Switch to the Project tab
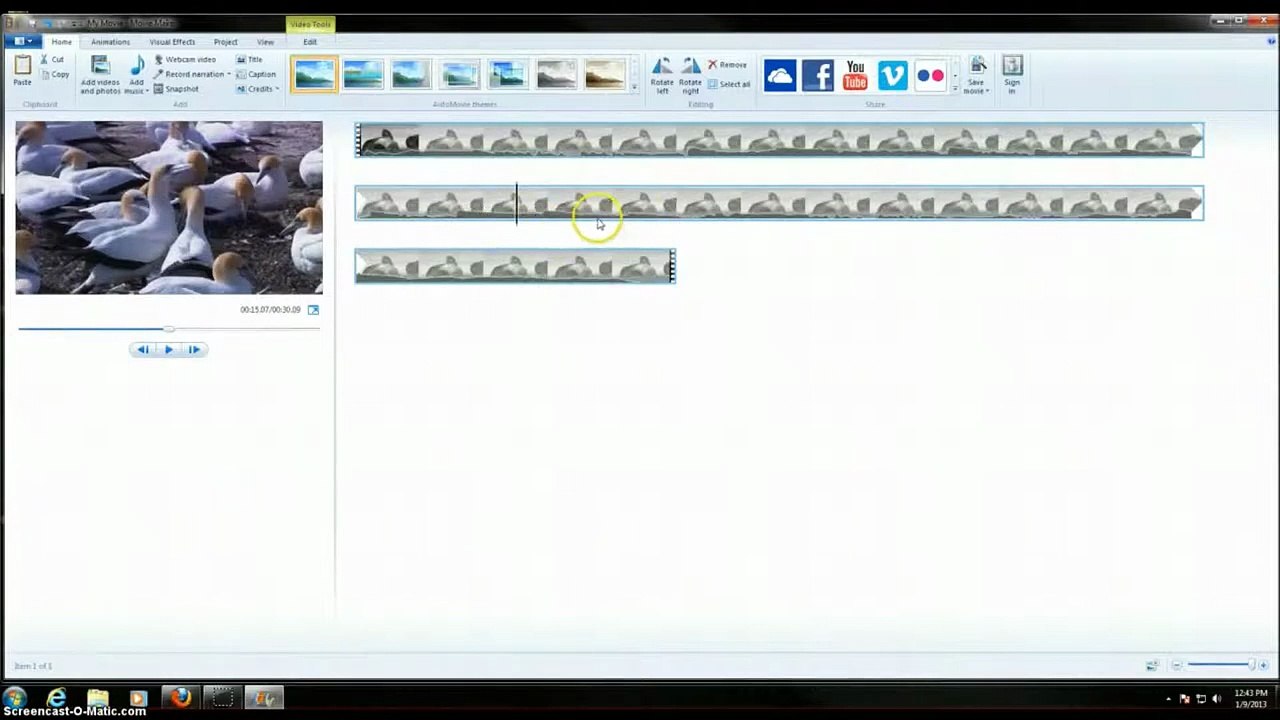1280x720 pixels. 225,42
